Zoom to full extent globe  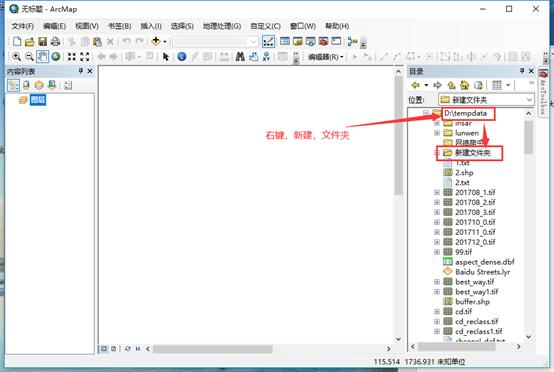(55, 57)
